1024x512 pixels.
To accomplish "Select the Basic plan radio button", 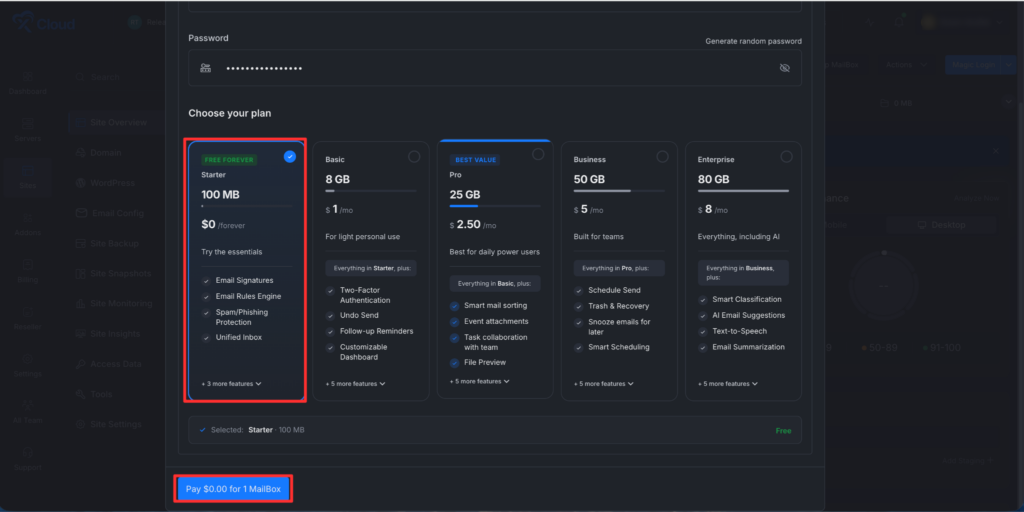I will point(414,157).
